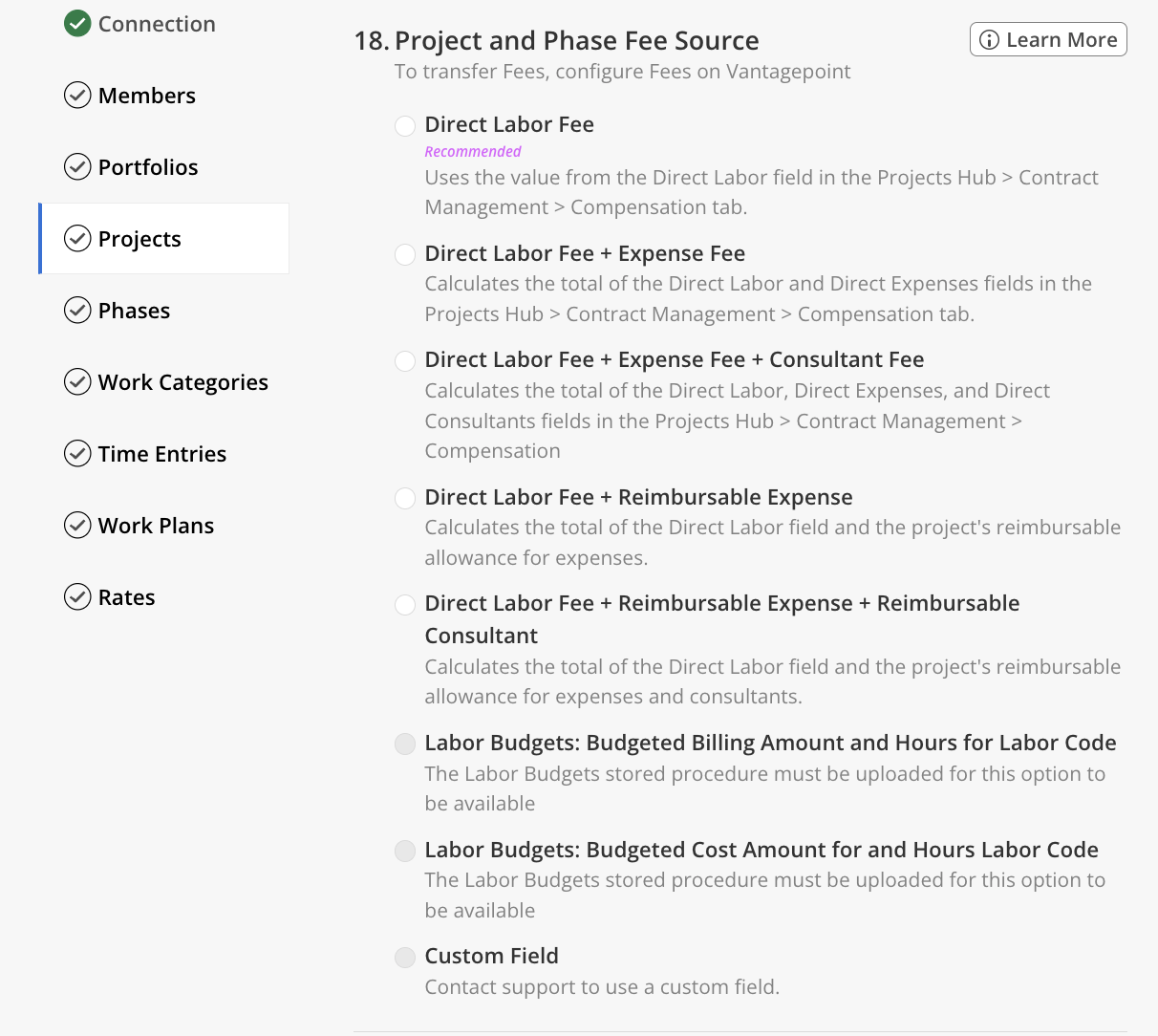Select Direct Labor + Expense + Consultant Fee radio

pos(405,360)
